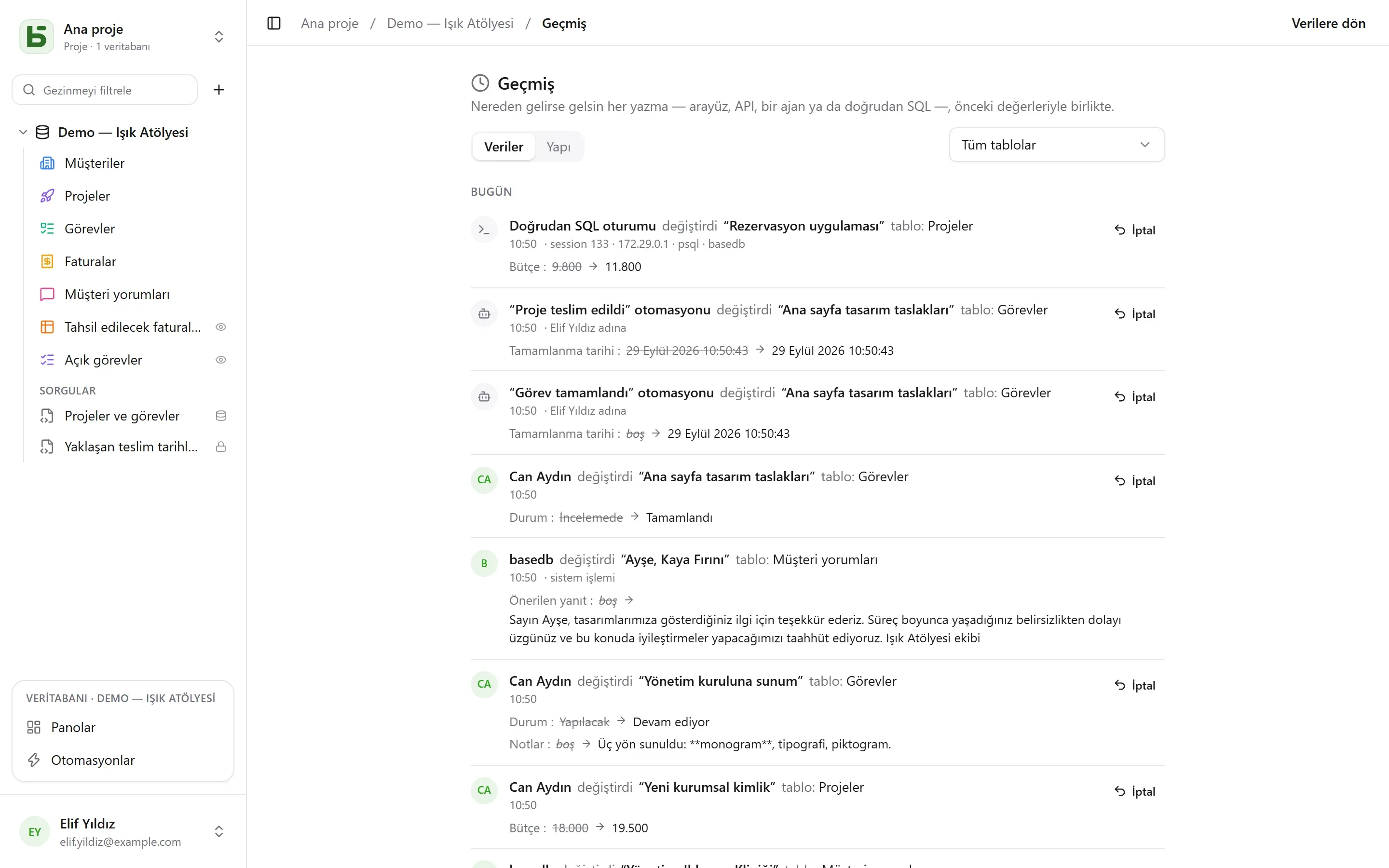
Task: Switch to the Yapı tab
Action: click(x=558, y=147)
